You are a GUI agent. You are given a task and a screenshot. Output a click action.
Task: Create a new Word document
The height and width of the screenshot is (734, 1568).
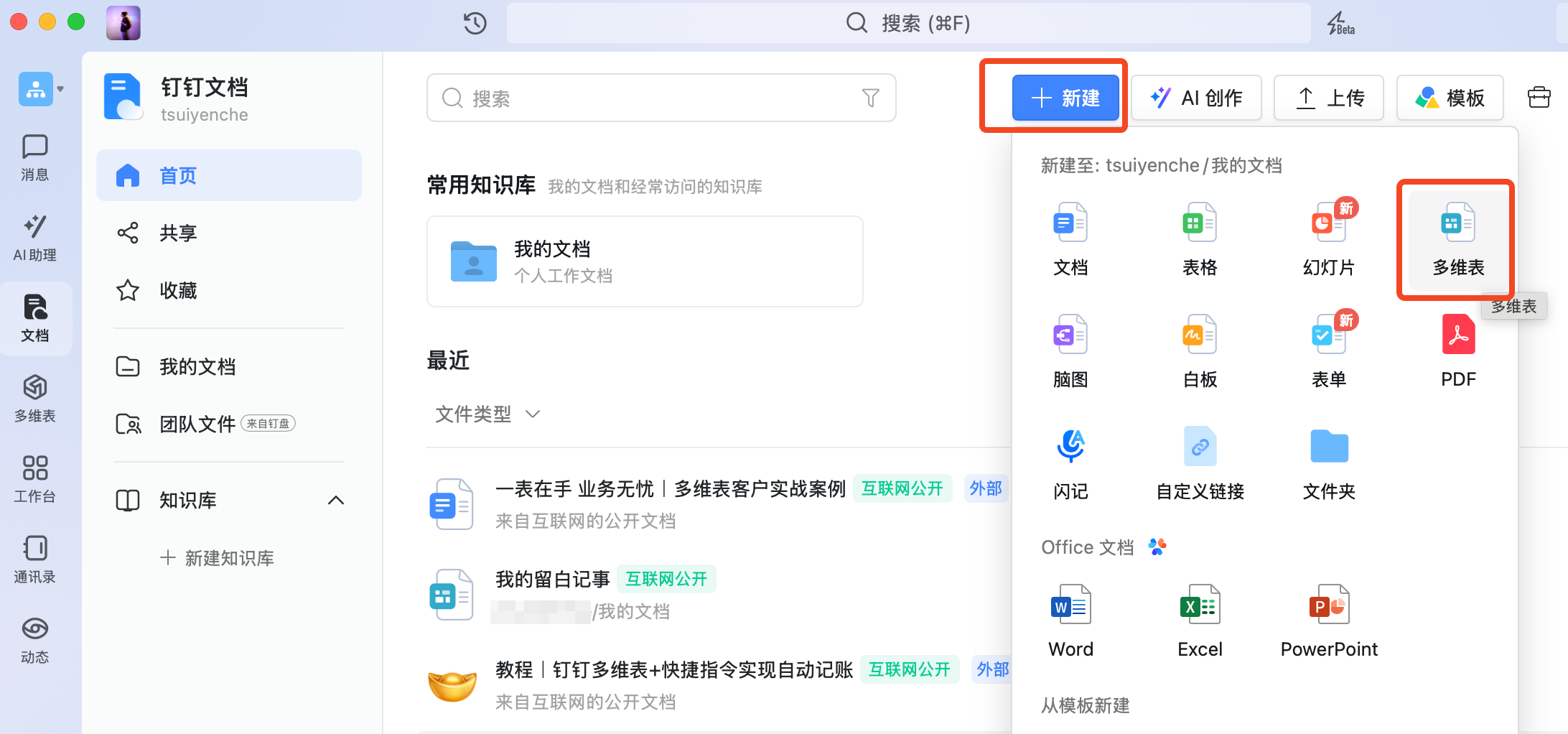click(1070, 622)
